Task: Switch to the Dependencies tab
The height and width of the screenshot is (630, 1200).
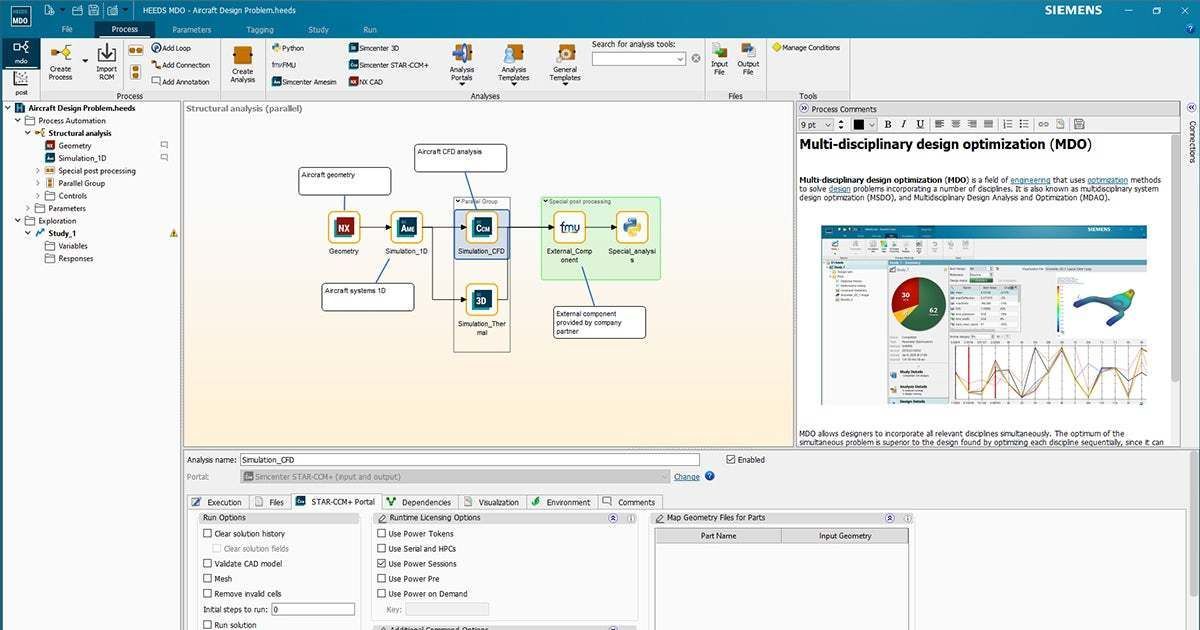Action: click(421, 502)
